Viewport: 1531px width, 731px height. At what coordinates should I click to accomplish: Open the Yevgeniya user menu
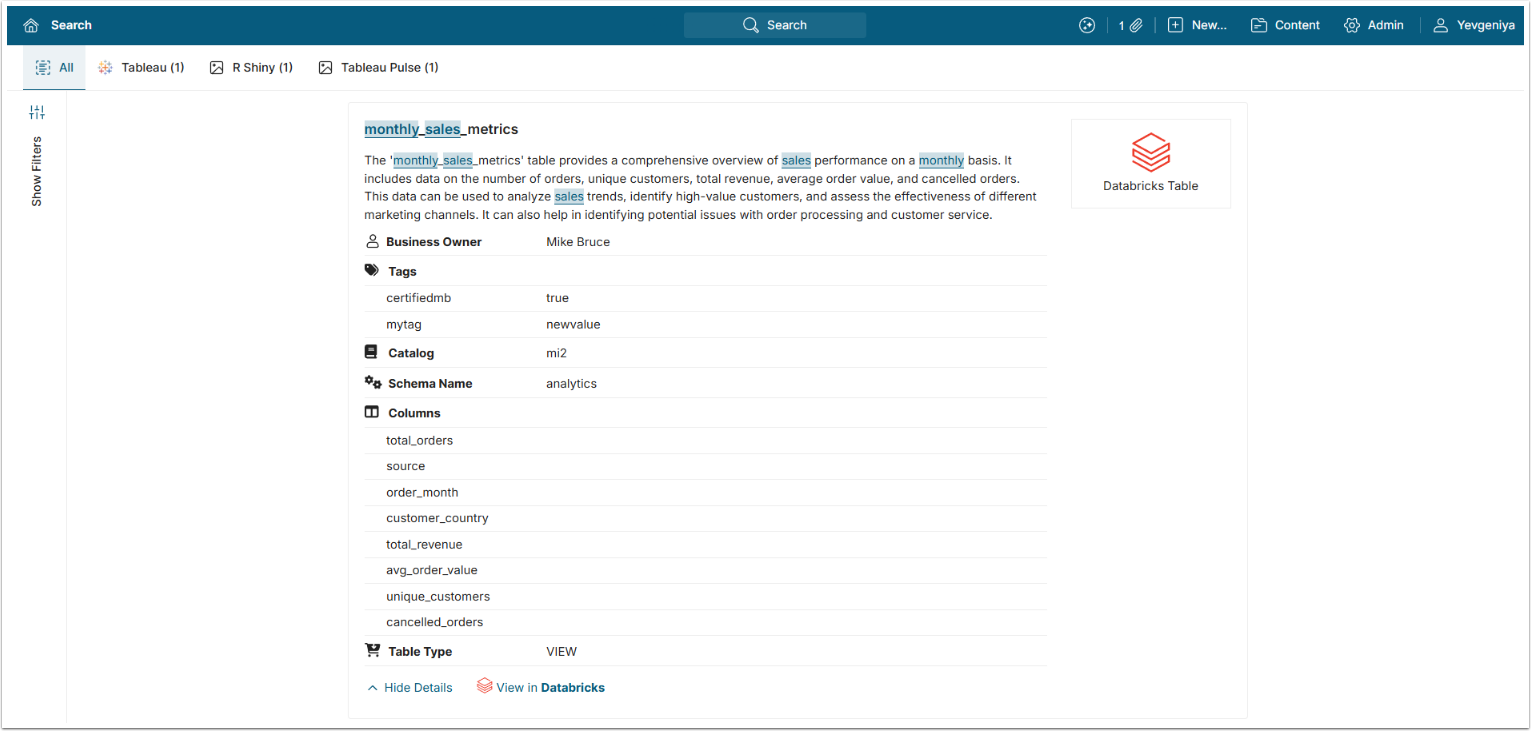point(1474,25)
